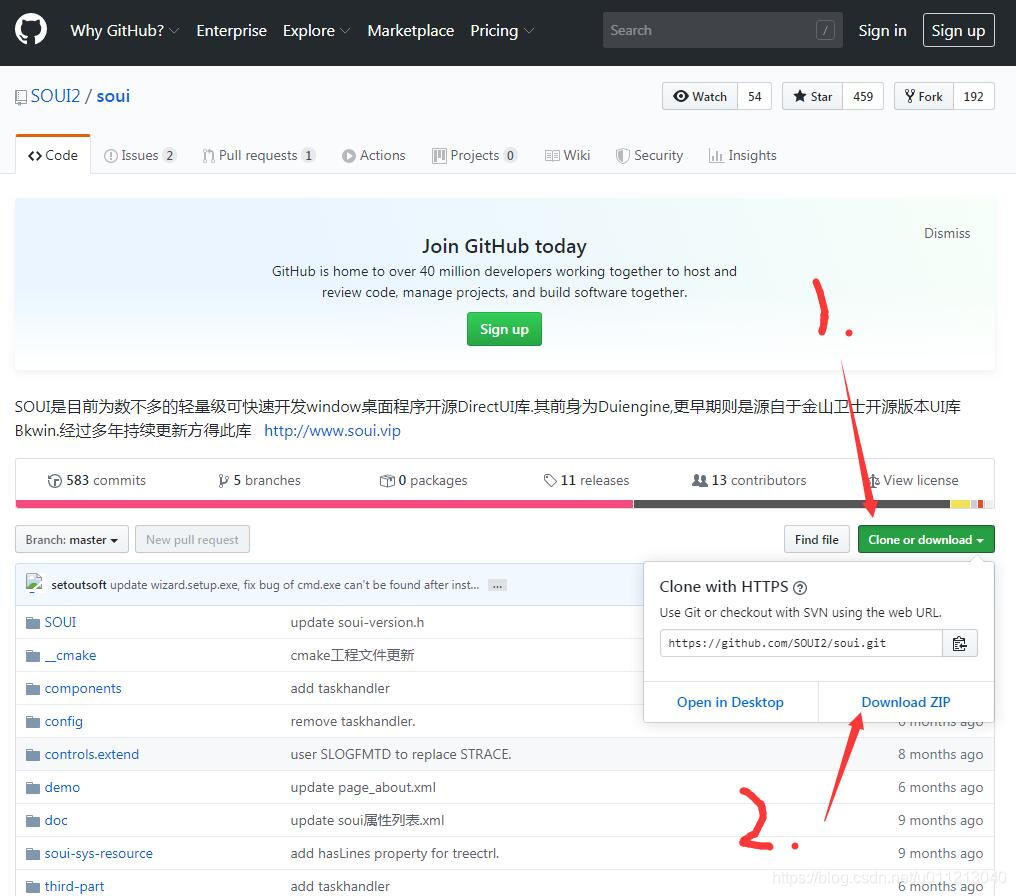This screenshot has width=1016, height=896.
Task: Click the commits history icon
Action: [55, 480]
